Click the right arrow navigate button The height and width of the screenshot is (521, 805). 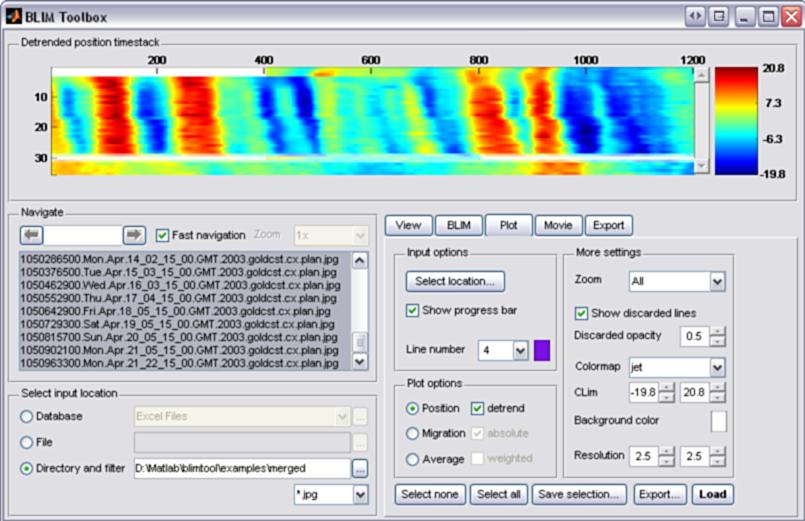click(135, 235)
